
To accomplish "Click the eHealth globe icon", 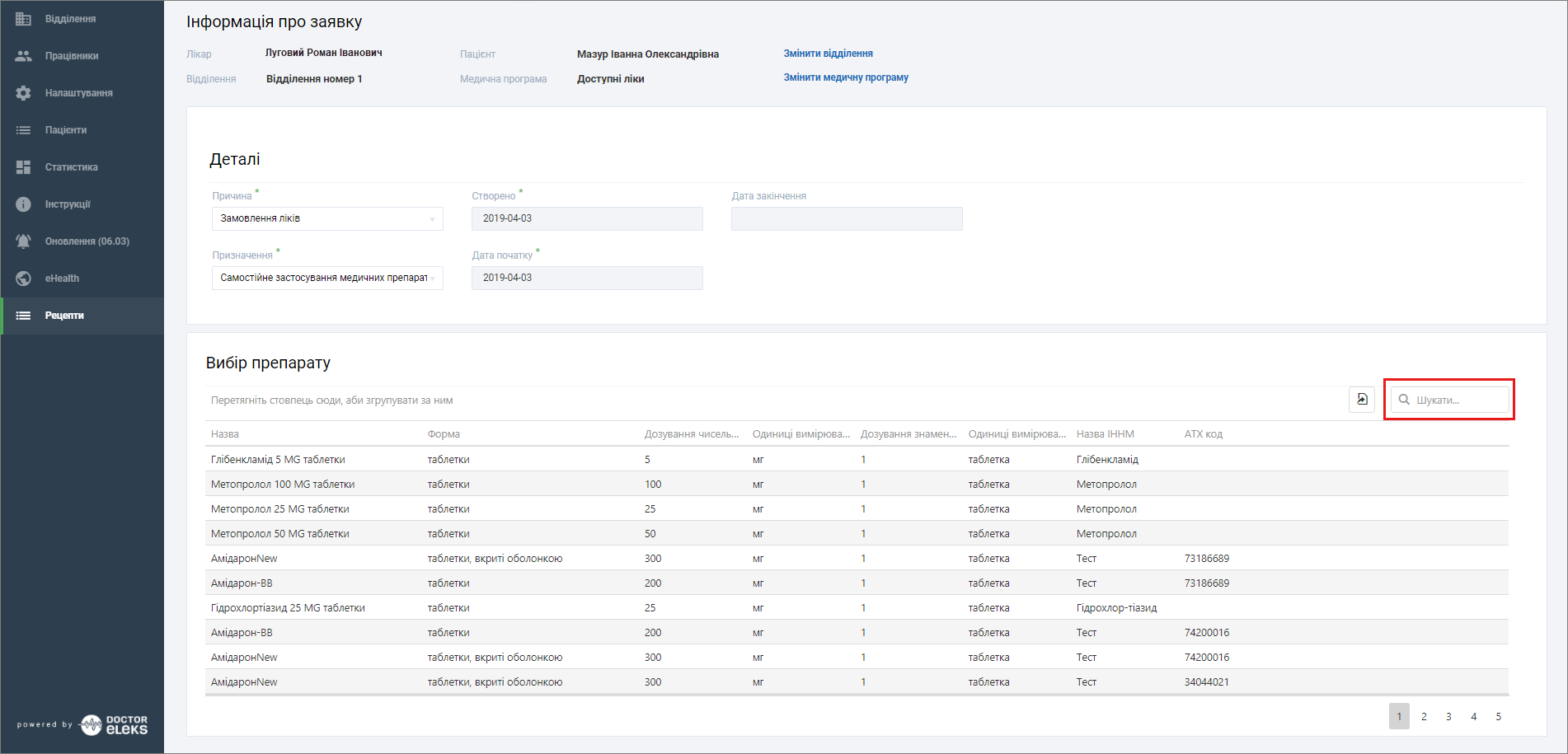I will [23, 279].
